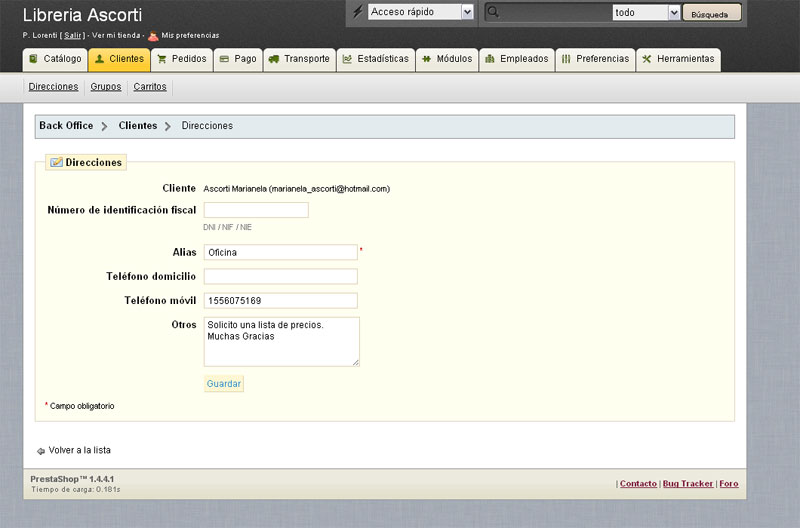The width and height of the screenshot is (800, 528).
Task: Click the Herramientas tools icon
Action: 646,59
